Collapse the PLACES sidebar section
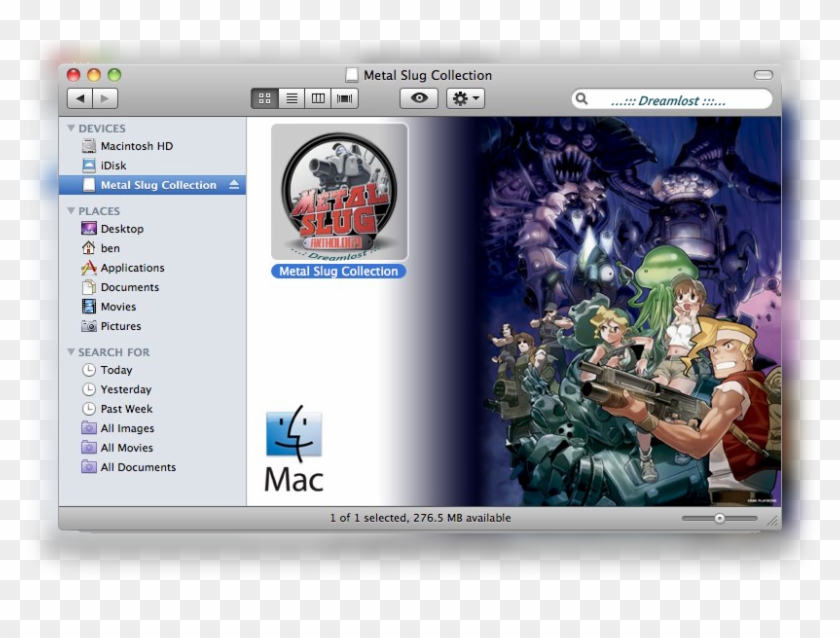This screenshot has width=840, height=638. 71,211
